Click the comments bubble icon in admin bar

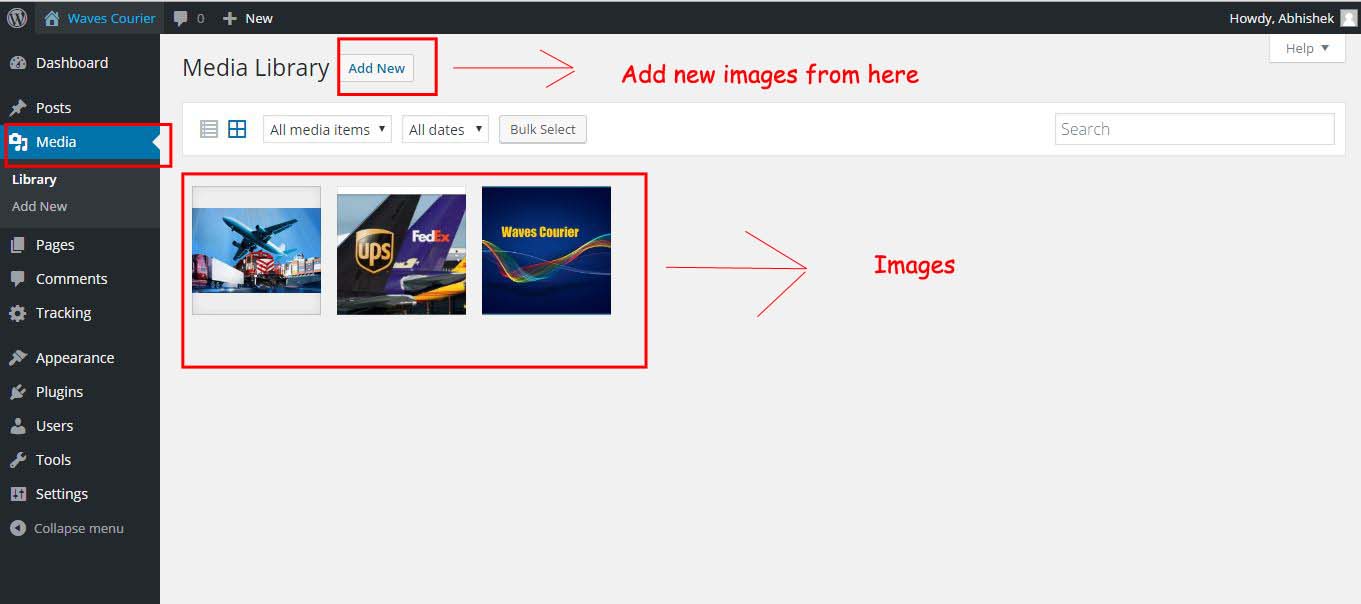pos(180,18)
